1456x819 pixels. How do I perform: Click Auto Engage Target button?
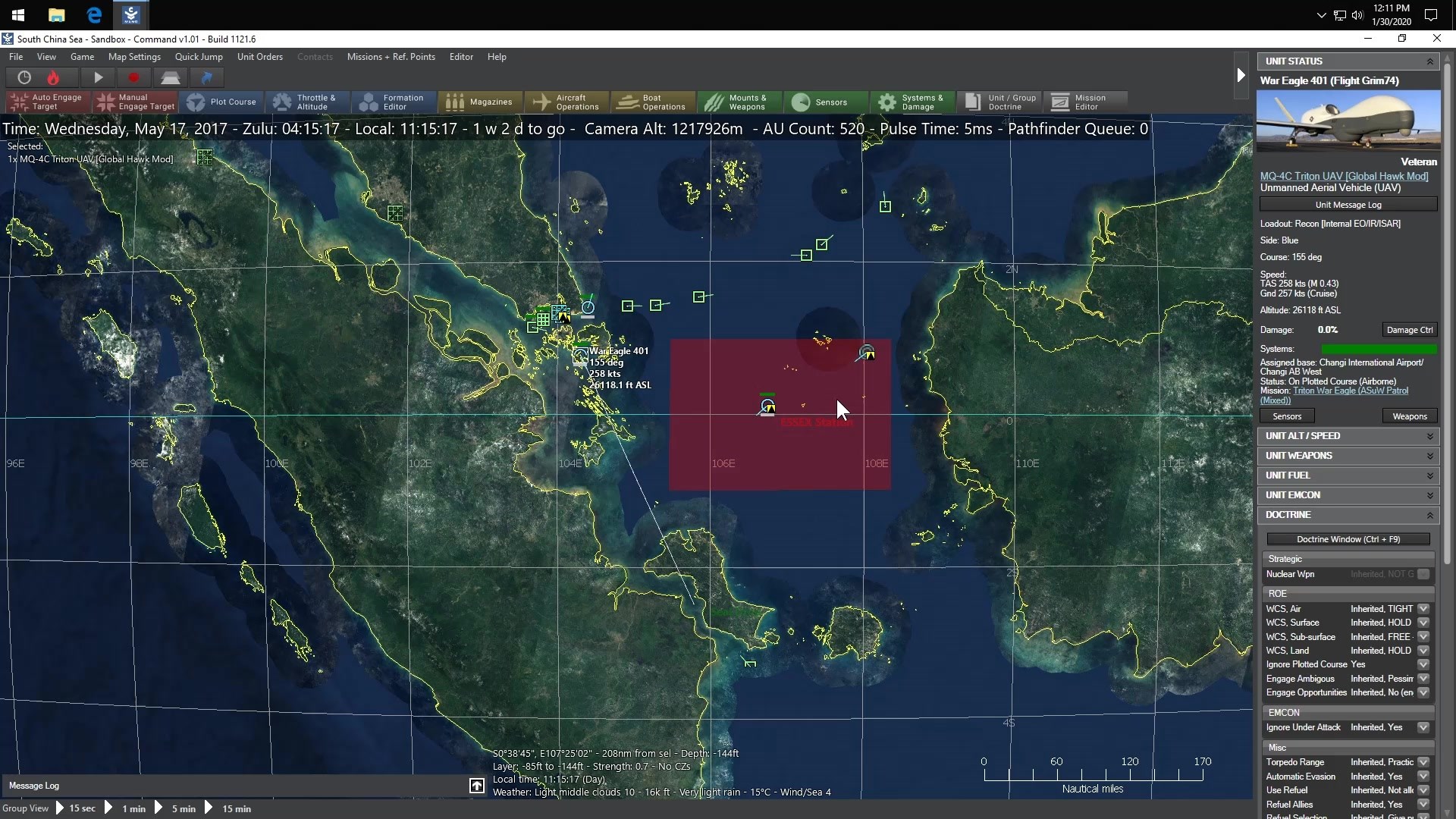tap(47, 102)
